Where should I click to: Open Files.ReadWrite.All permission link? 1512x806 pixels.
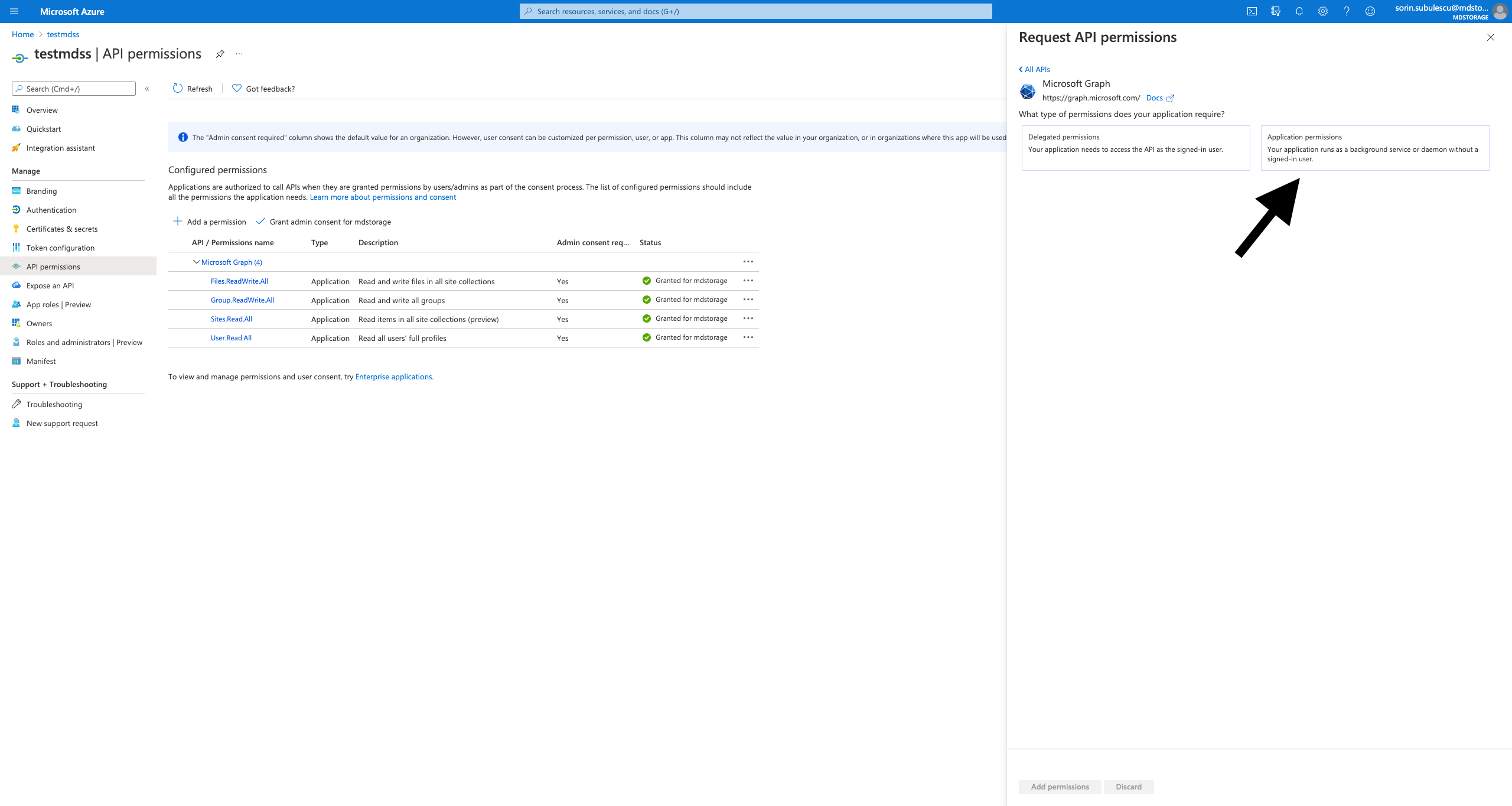click(x=239, y=281)
